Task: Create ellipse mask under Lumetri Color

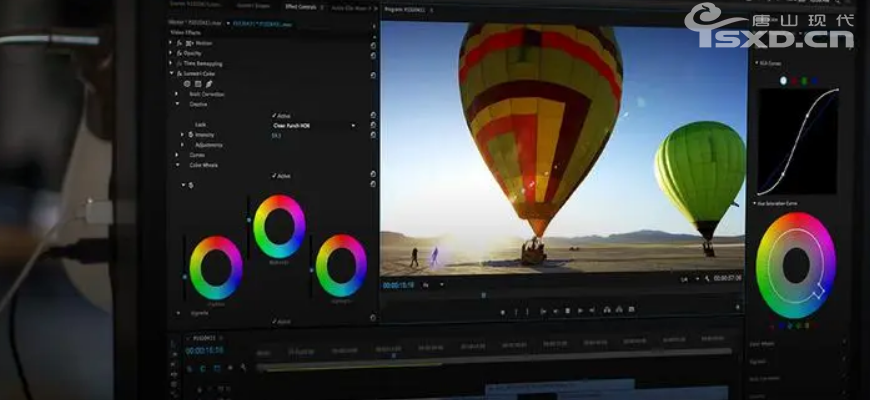Action: (x=187, y=84)
